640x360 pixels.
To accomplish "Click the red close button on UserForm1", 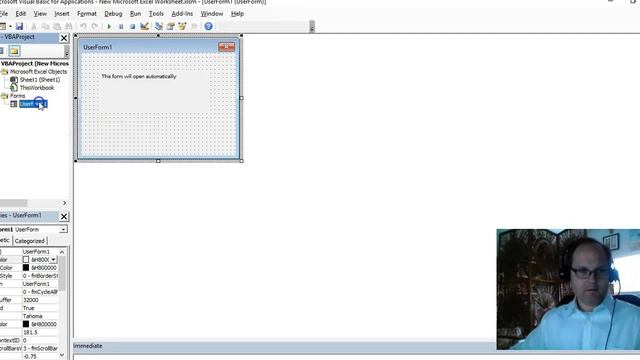I will 226,47.
